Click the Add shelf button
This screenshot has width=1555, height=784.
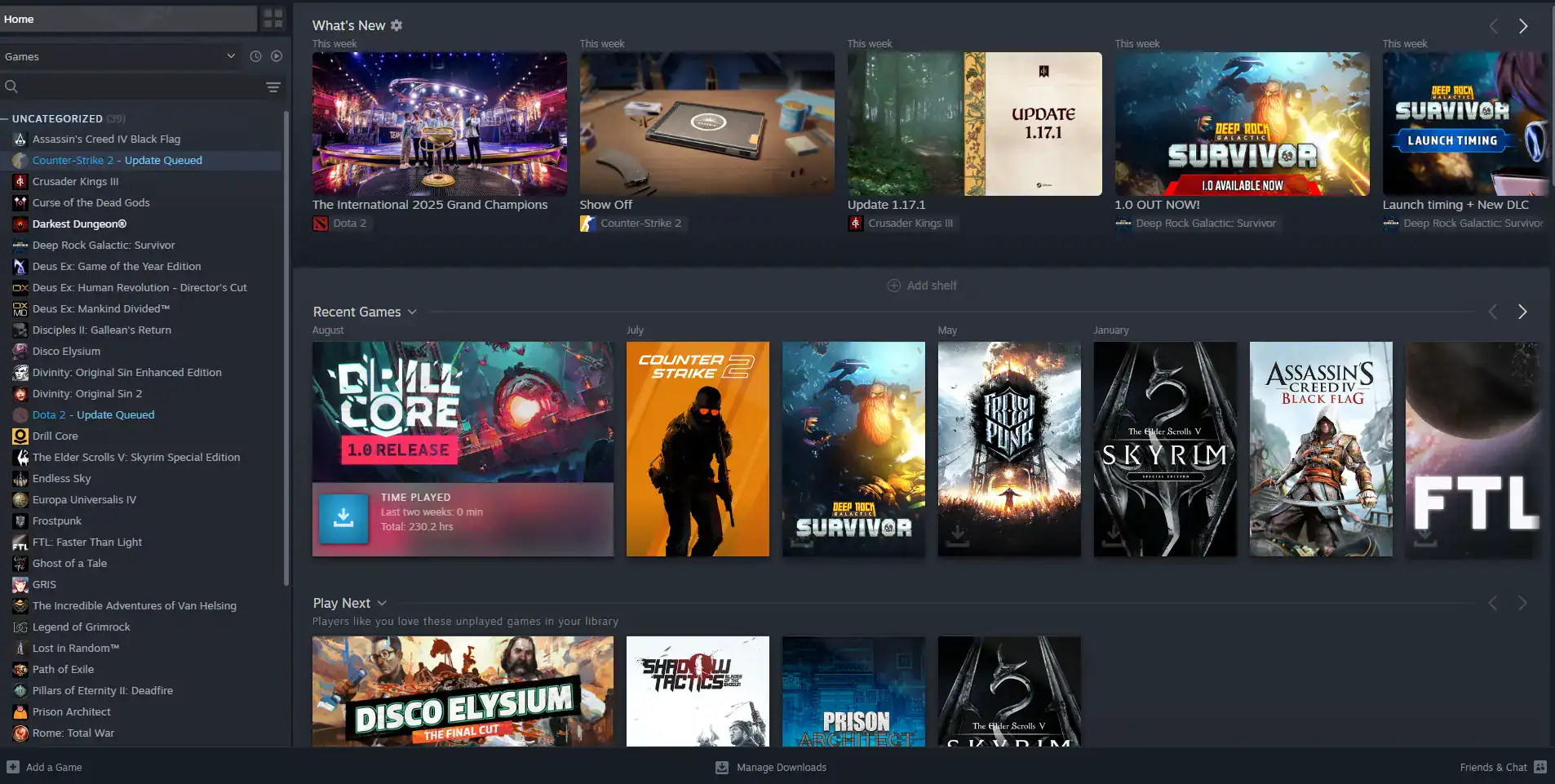pos(922,286)
